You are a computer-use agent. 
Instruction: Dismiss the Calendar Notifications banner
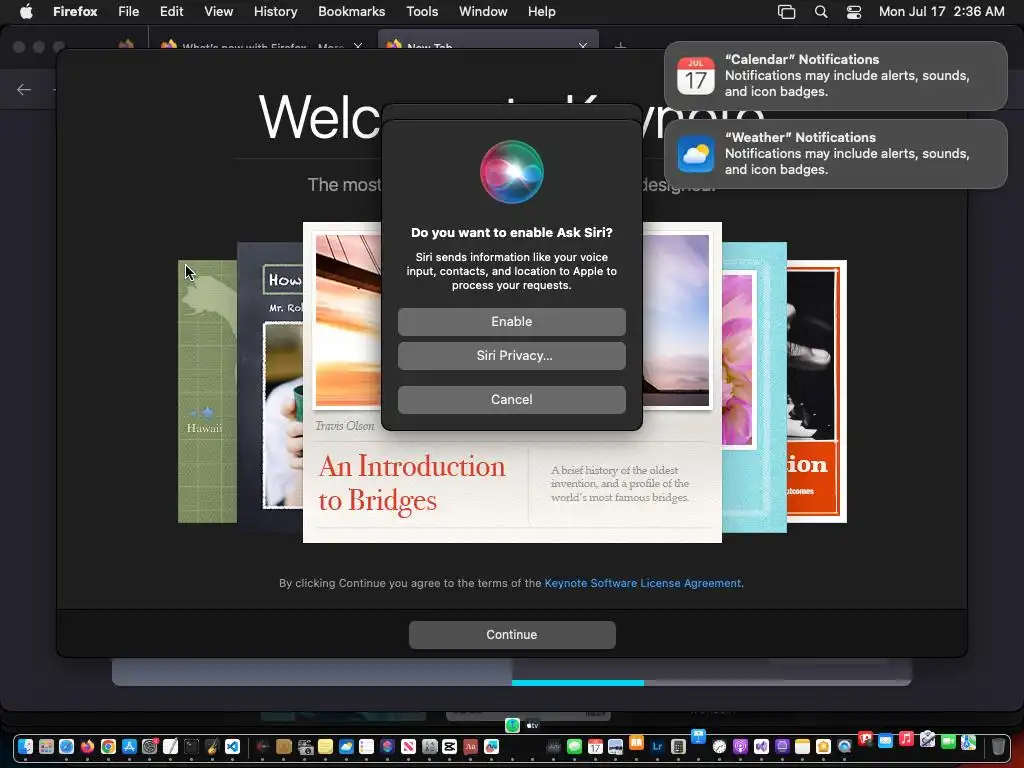[835, 76]
